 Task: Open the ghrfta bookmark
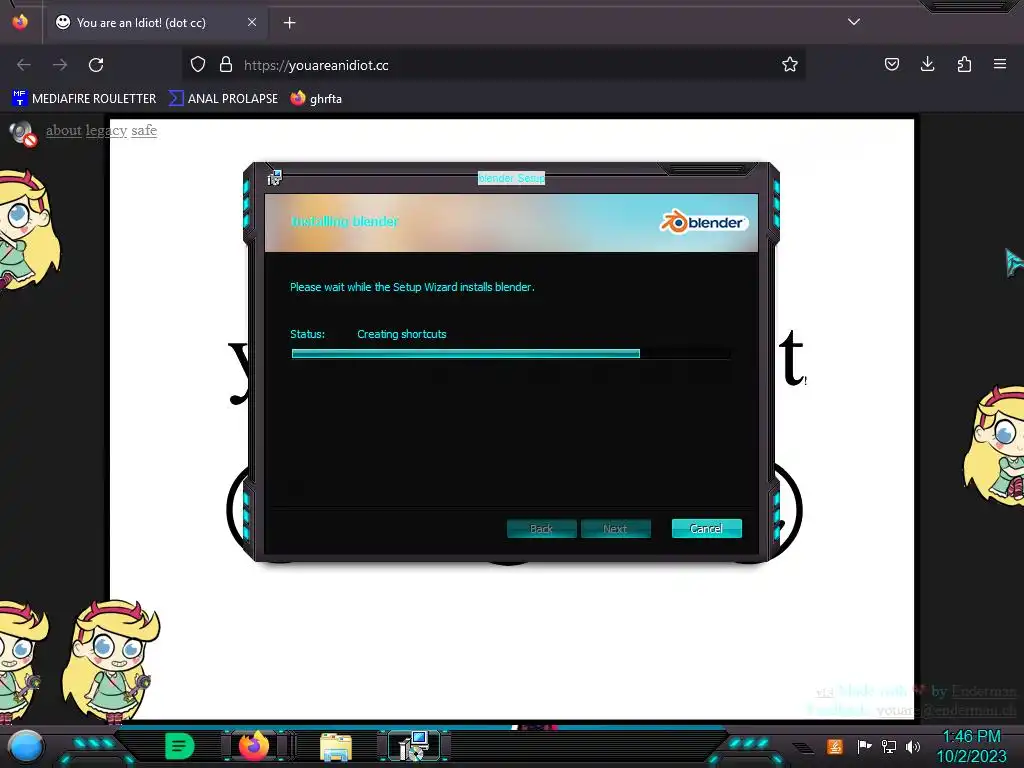point(317,99)
